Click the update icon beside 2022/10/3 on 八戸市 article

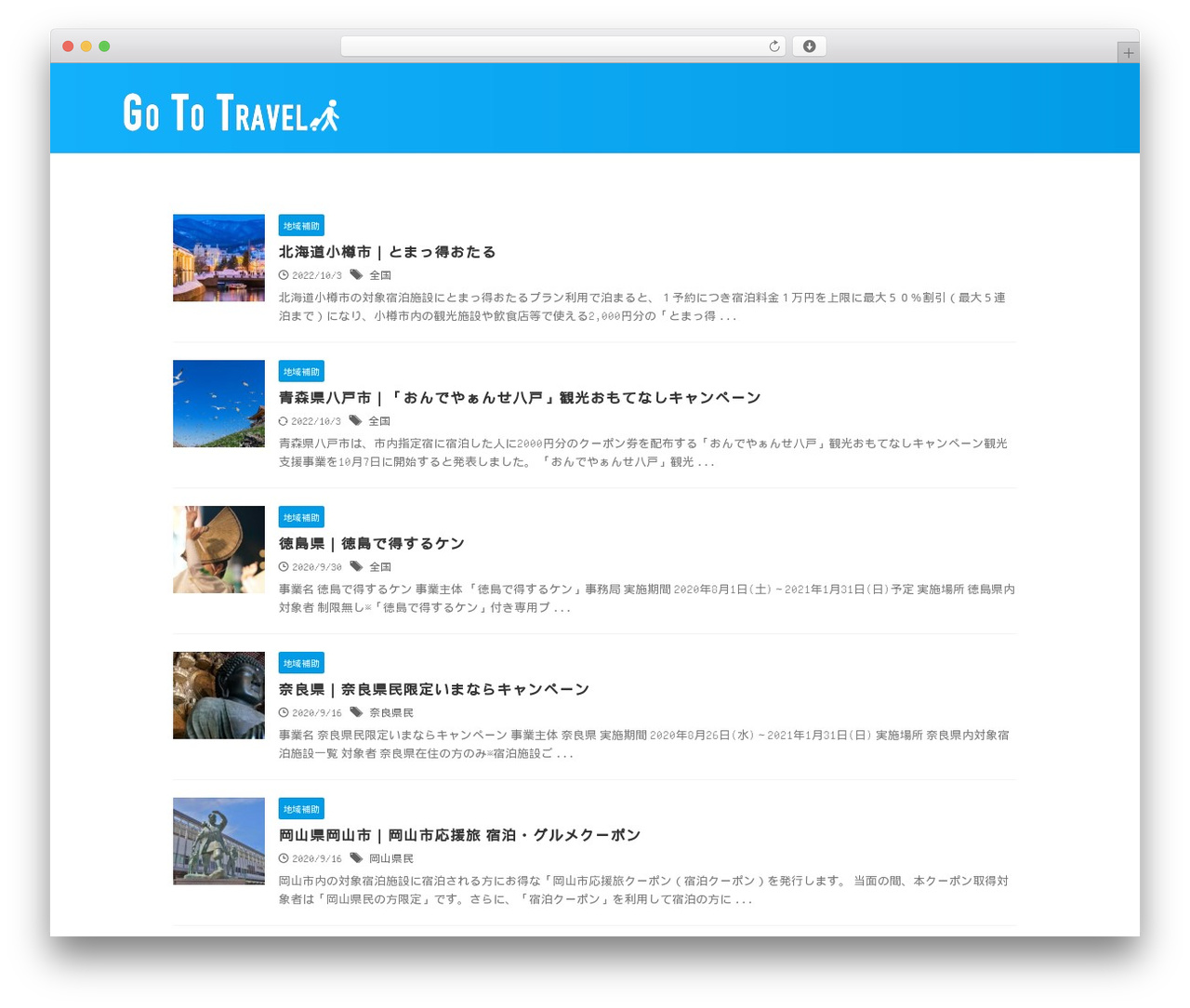coord(284,421)
